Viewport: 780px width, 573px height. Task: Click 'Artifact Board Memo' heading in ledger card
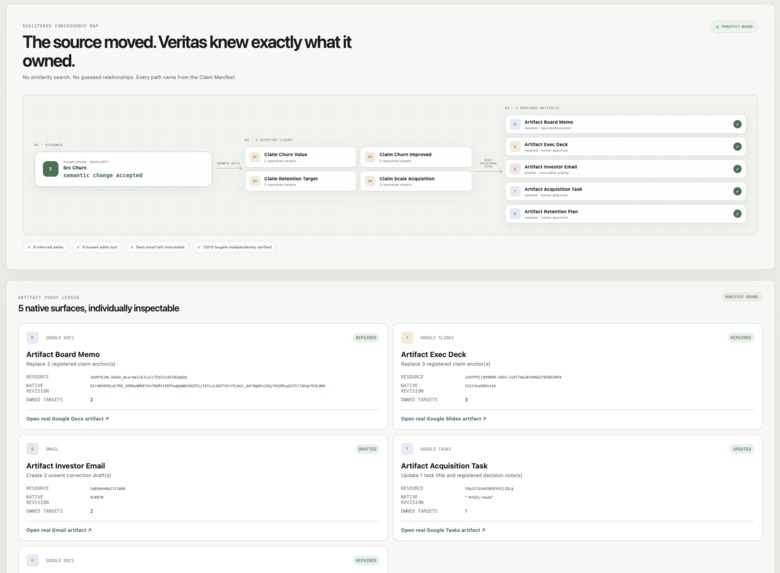[x=63, y=355]
